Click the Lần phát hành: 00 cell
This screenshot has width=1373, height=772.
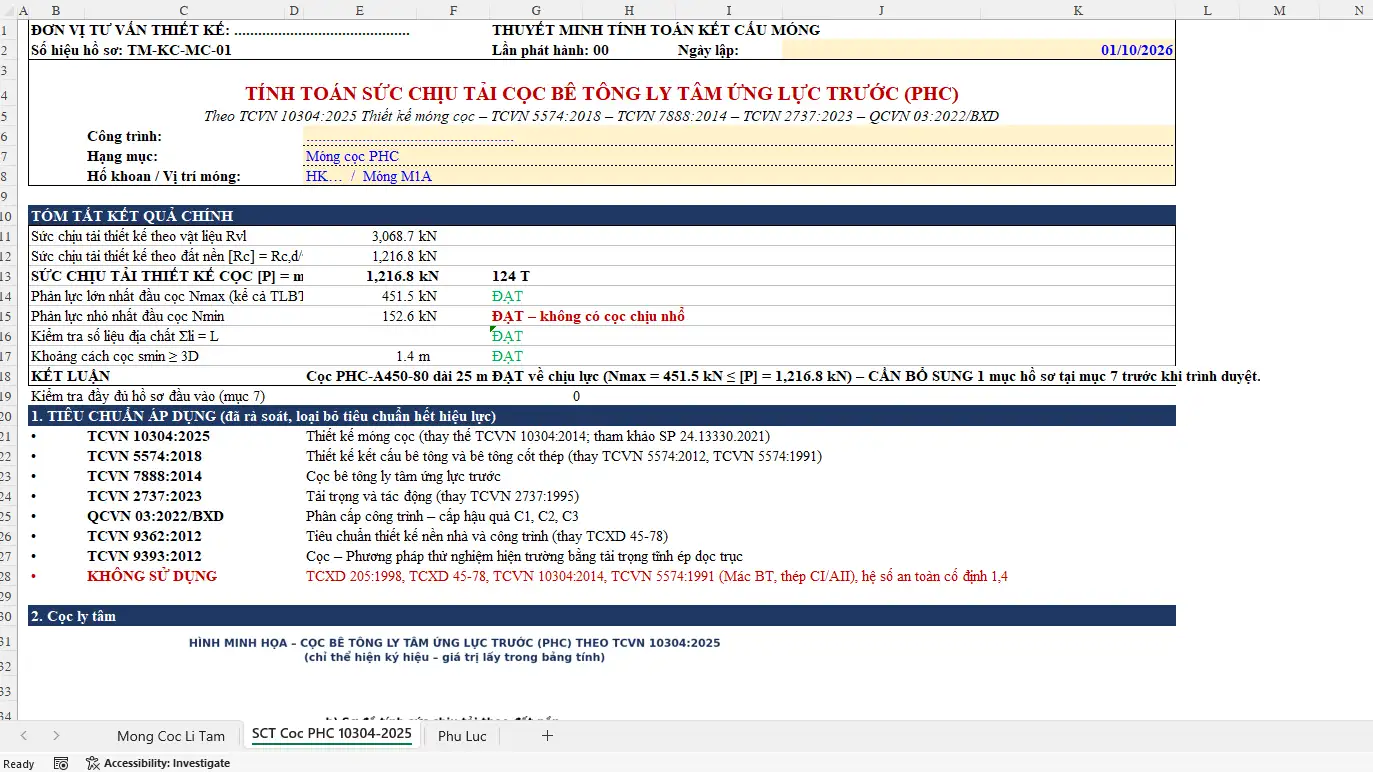(550, 50)
